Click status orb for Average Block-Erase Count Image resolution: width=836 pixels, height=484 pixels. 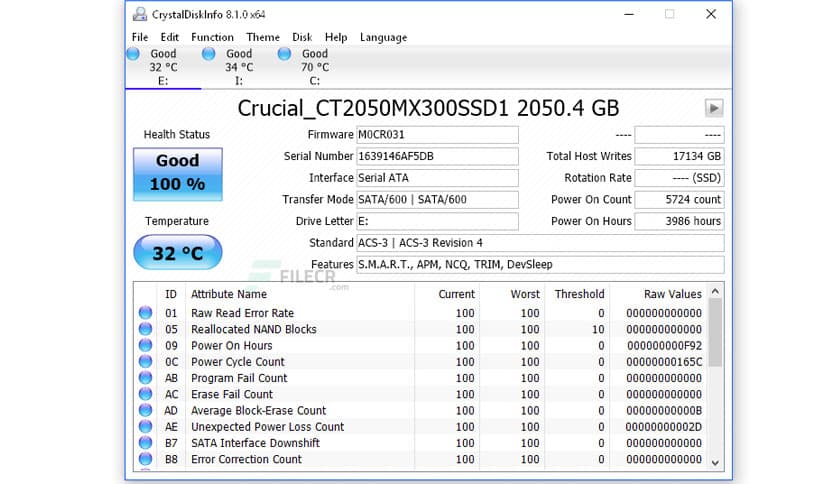pos(145,410)
